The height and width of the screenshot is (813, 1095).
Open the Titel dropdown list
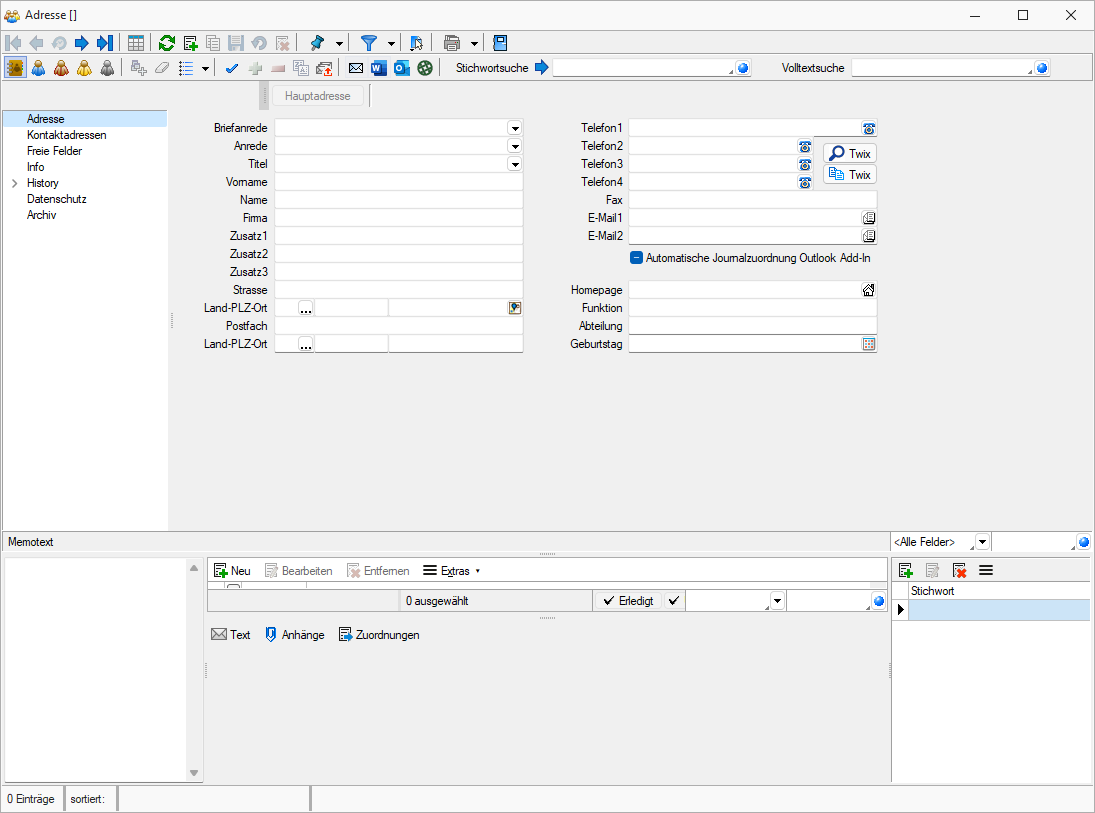tap(515, 164)
